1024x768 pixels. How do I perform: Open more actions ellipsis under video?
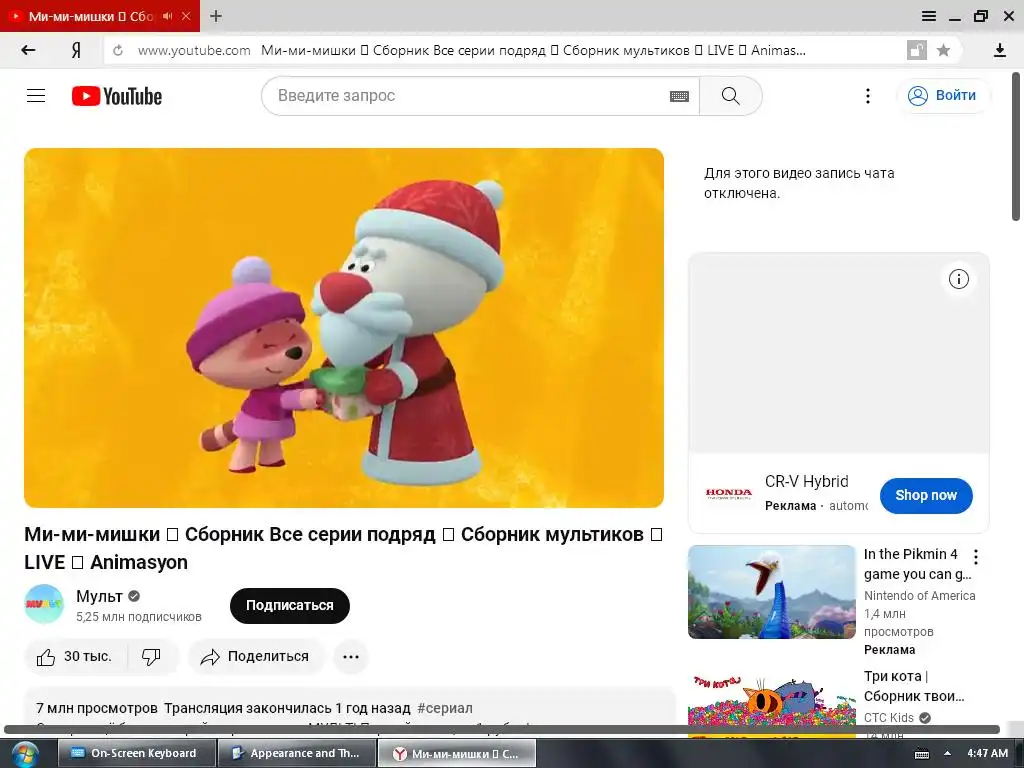tap(351, 656)
